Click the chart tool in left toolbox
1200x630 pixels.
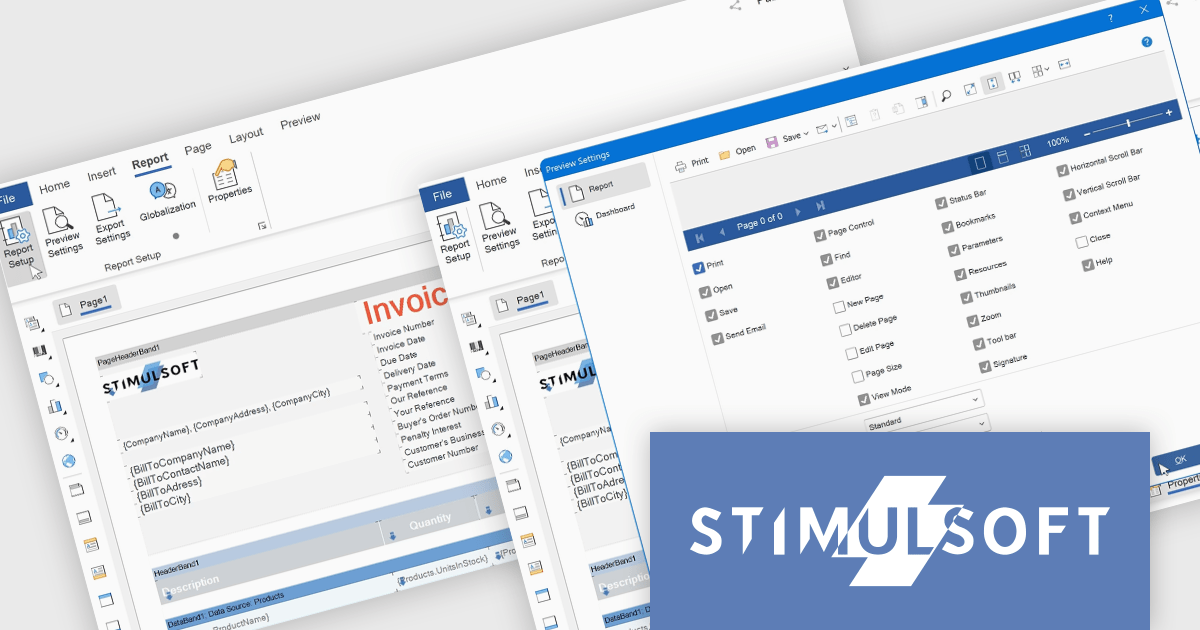tap(55, 407)
